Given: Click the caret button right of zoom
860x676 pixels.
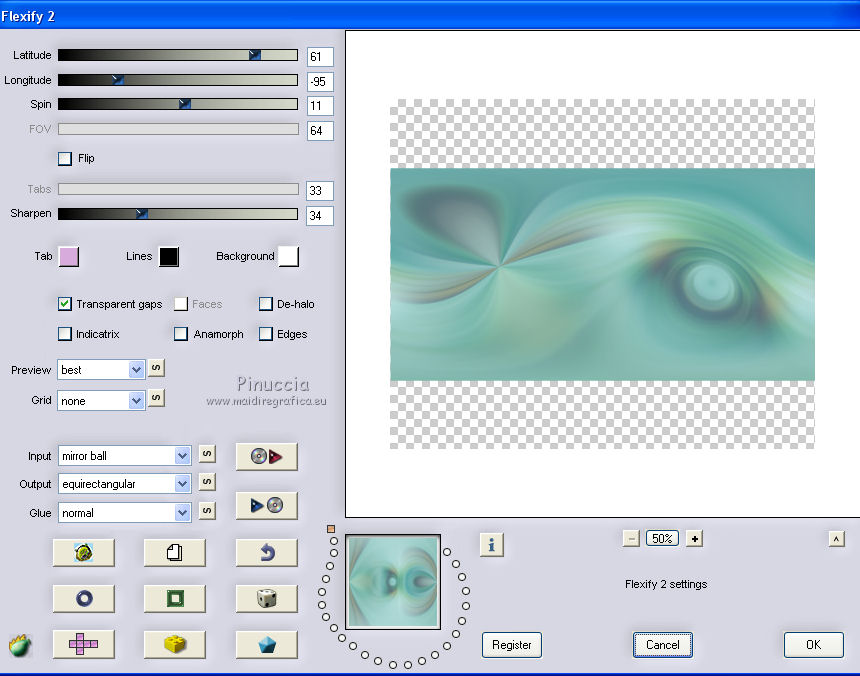Looking at the screenshot, I should point(836,539).
